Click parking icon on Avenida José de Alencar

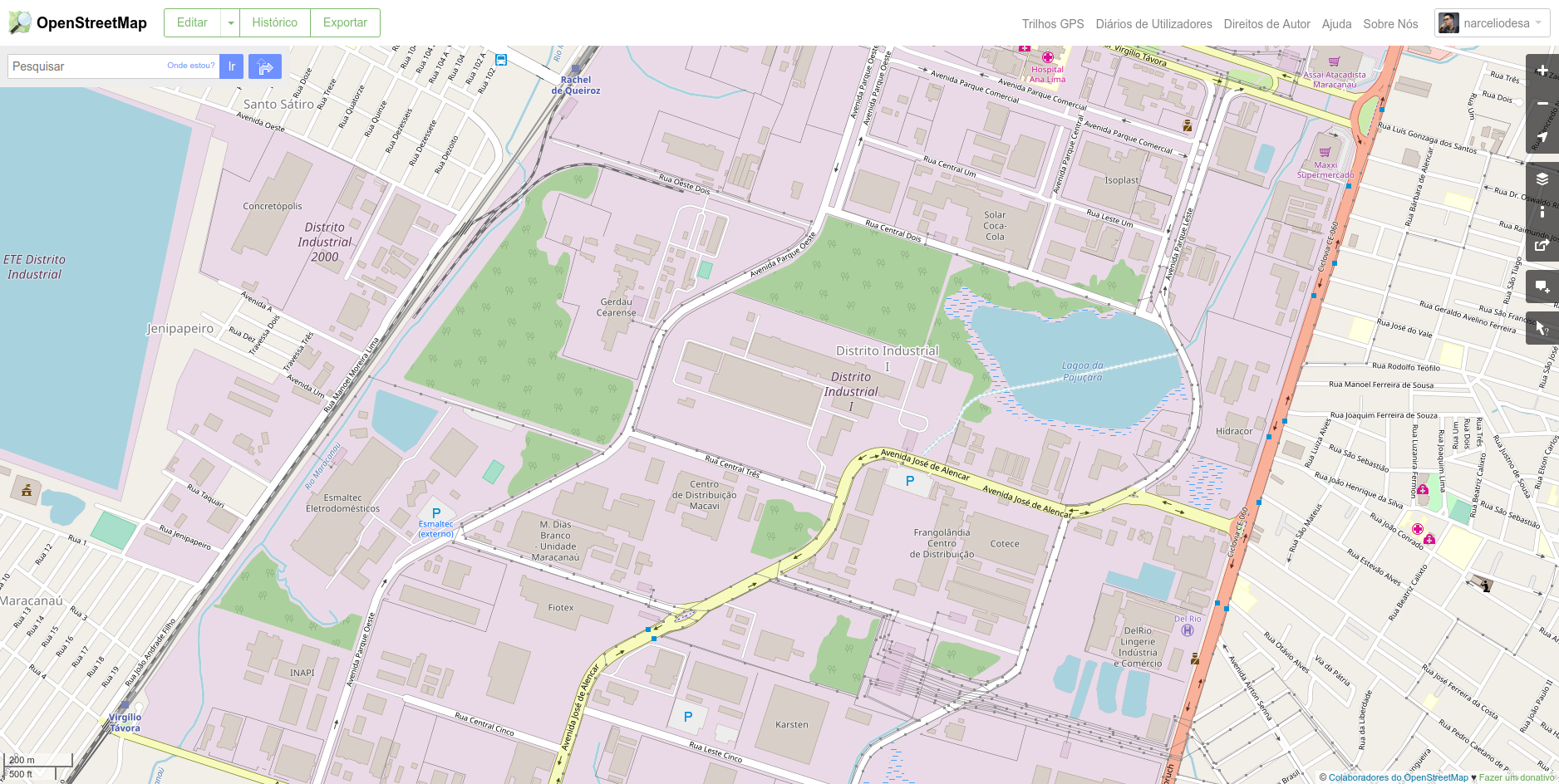click(910, 481)
